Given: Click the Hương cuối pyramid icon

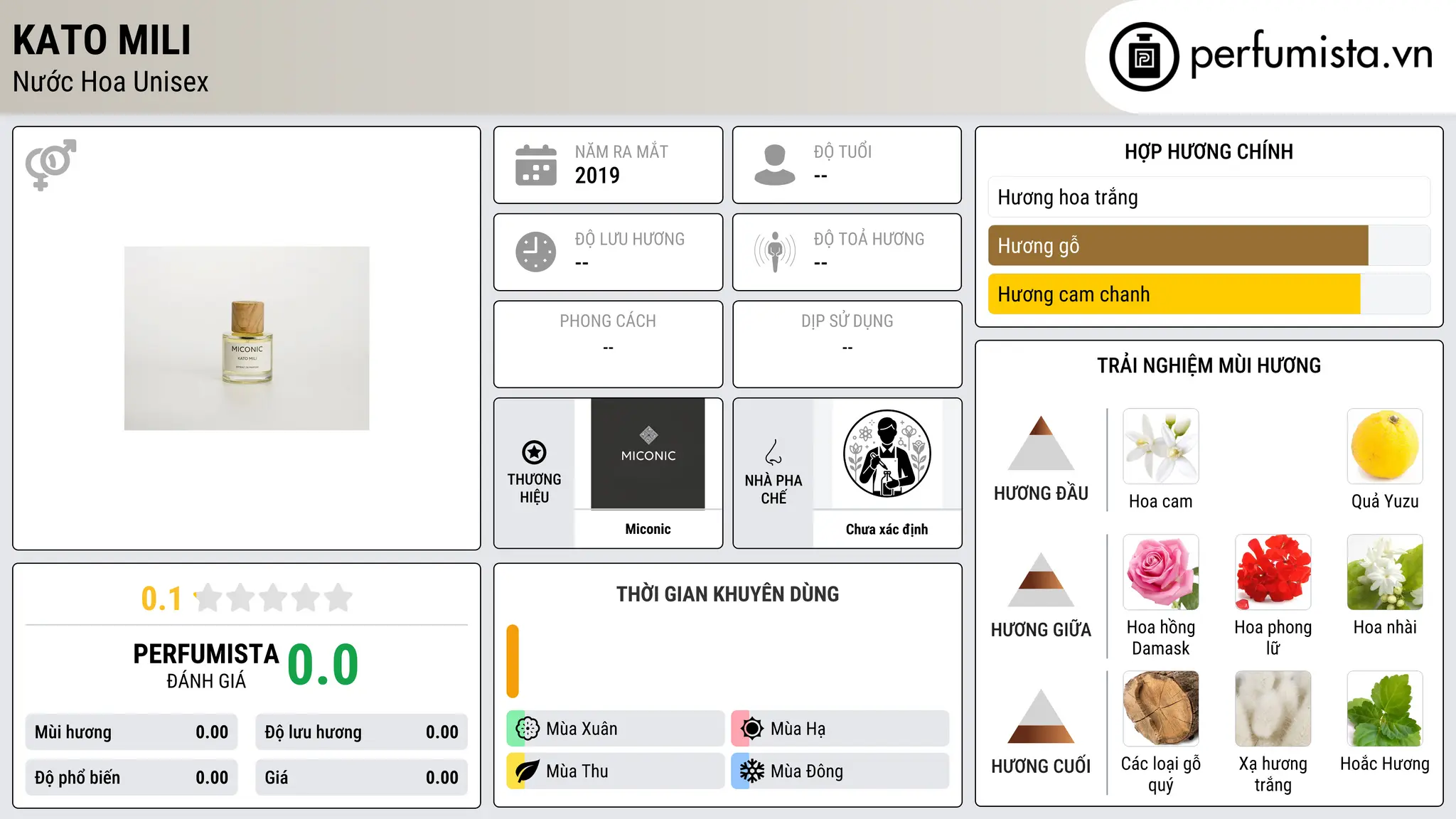Looking at the screenshot, I should pyautogui.click(x=1041, y=716).
